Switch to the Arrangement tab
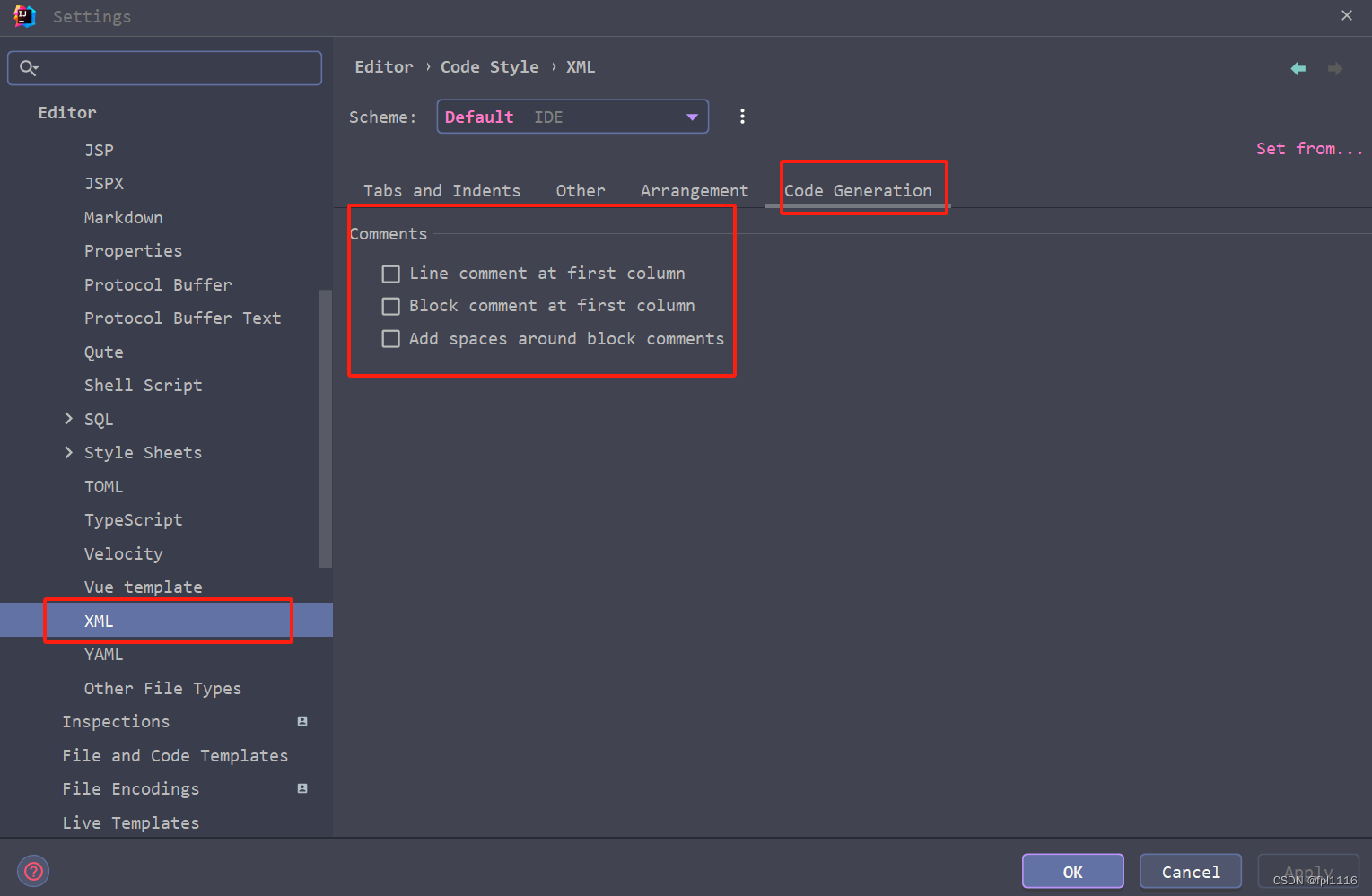Image resolution: width=1372 pixels, height=896 pixels. coord(694,190)
